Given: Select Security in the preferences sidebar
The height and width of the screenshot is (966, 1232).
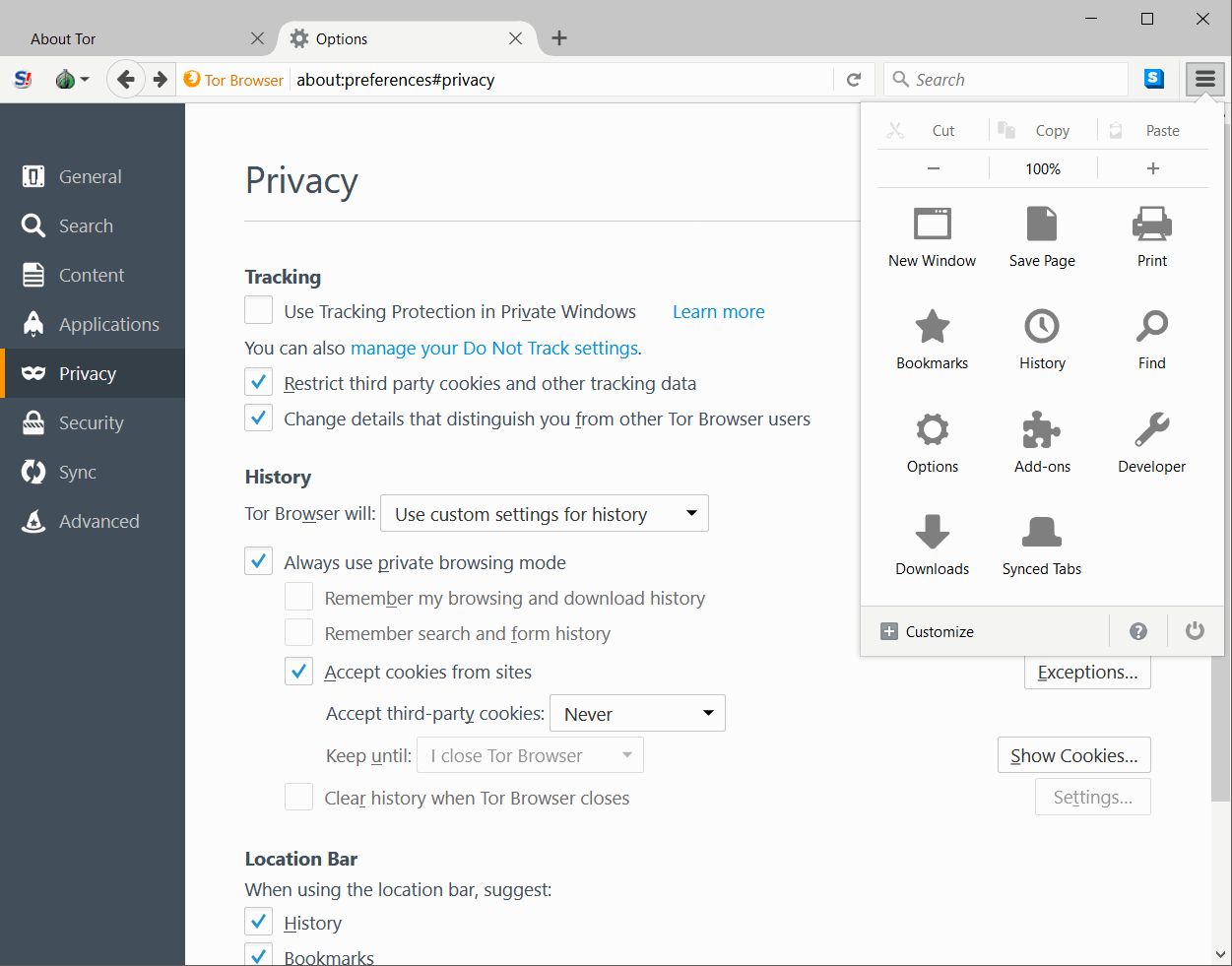Looking at the screenshot, I should tap(92, 423).
